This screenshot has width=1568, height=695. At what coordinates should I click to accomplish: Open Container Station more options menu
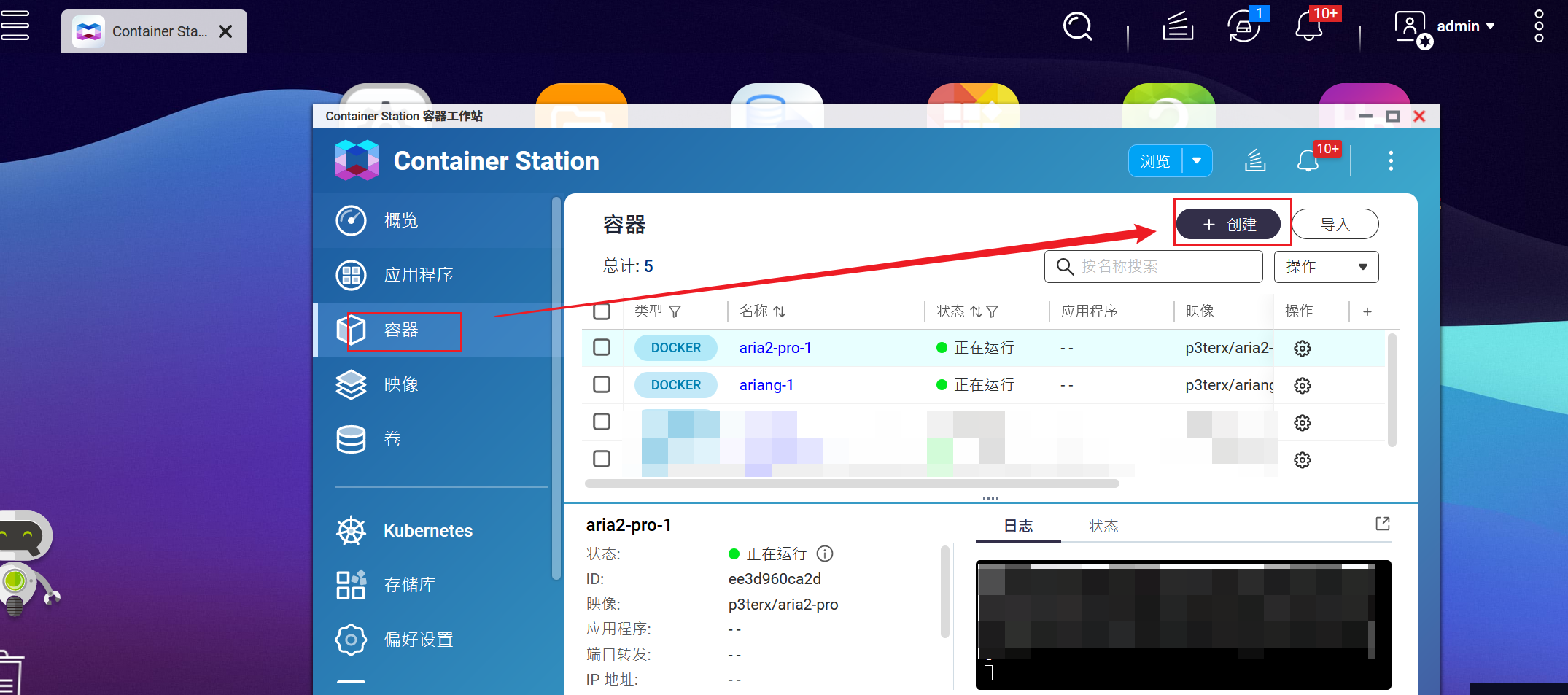coord(1391,160)
